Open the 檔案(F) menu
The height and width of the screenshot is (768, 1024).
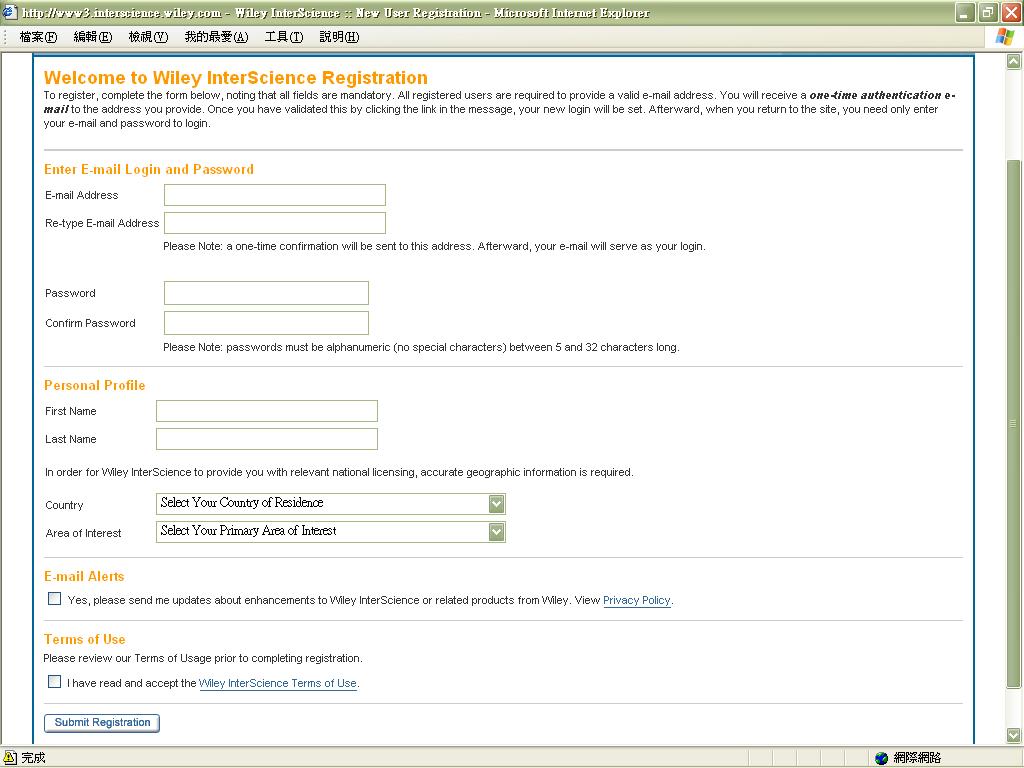pos(39,37)
